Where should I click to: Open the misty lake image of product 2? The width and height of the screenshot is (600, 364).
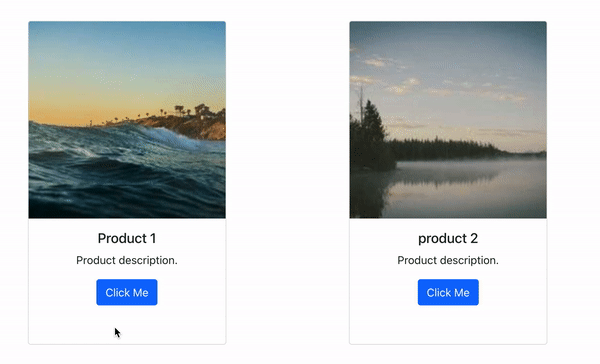pyautogui.click(x=448, y=120)
